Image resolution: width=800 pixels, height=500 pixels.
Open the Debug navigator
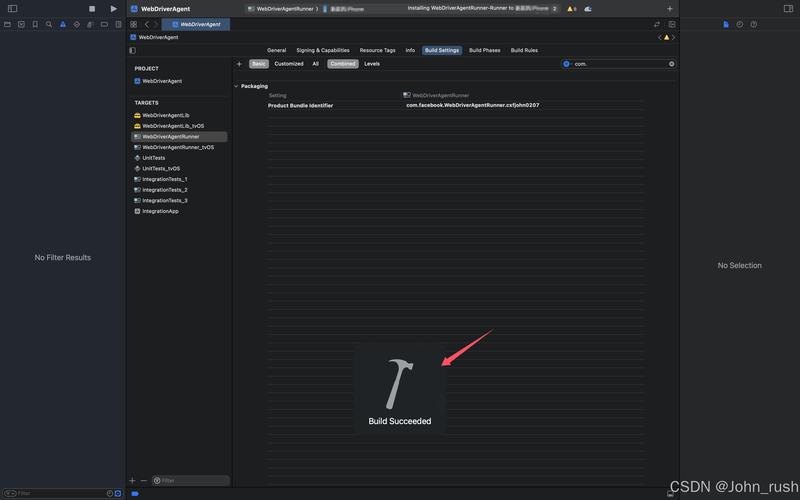[90, 24]
